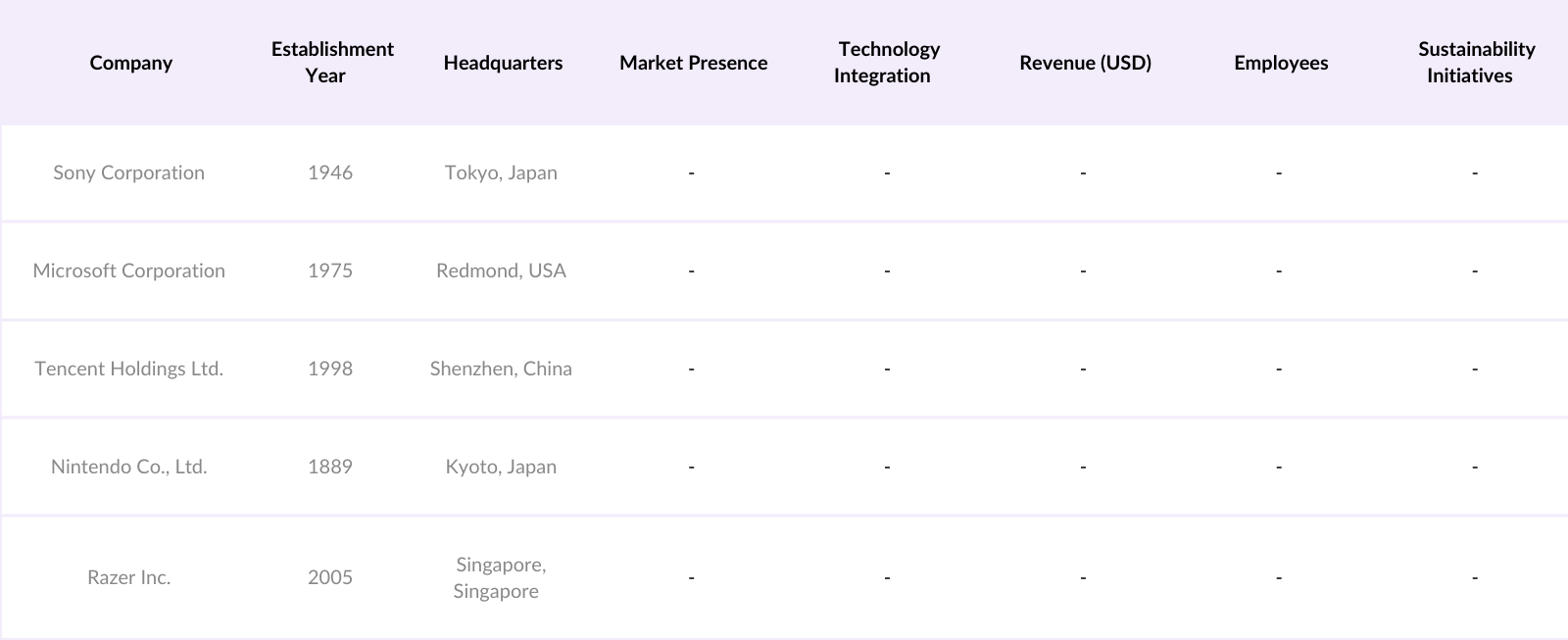Click the Tokyo, Japan headquarters cell
This screenshot has width=1568, height=640.
501,172
